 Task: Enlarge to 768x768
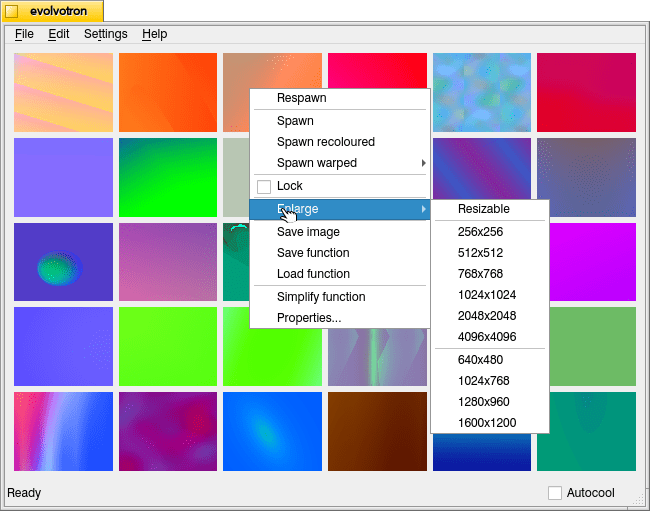coord(490,274)
